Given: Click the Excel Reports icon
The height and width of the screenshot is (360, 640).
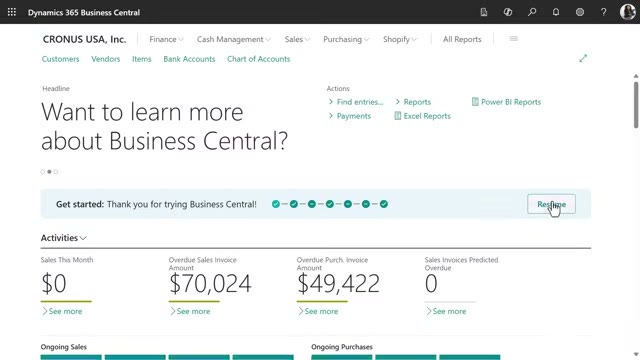Looking at the screenshot, I should pos(398,116).
